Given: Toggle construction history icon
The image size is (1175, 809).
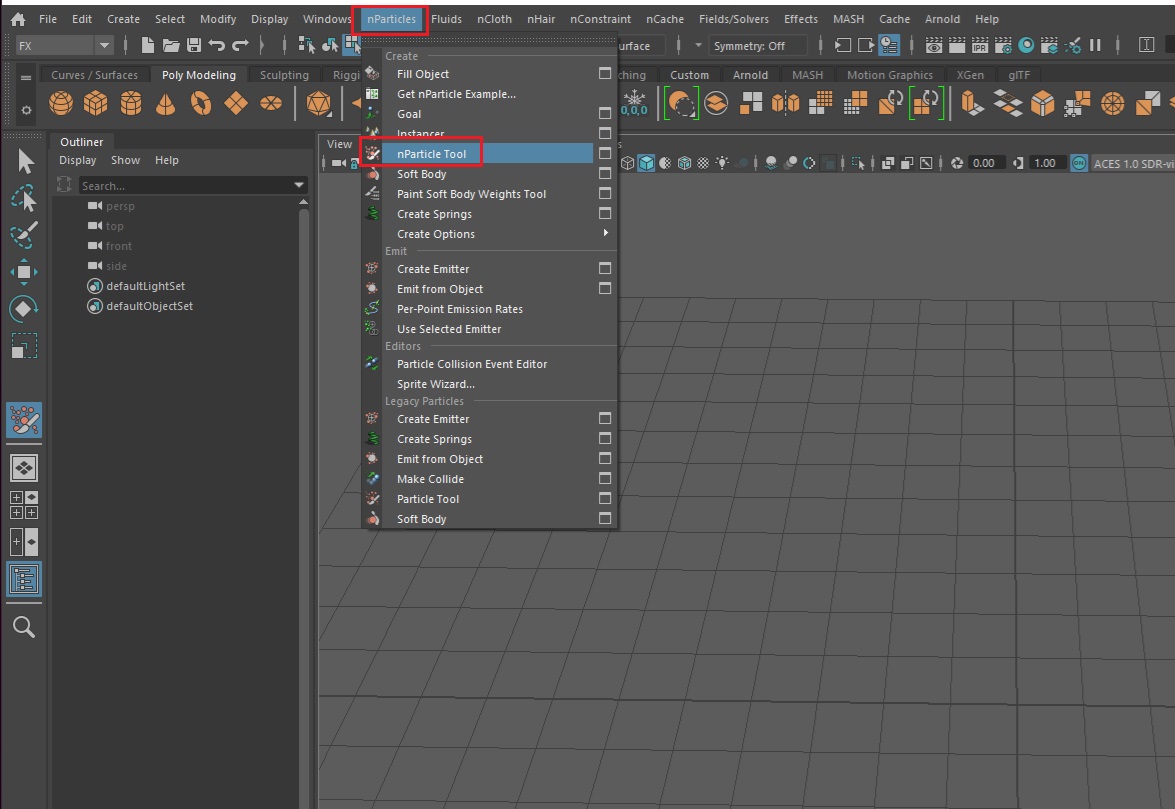Looking at the screenshot, I should point(889,46).
